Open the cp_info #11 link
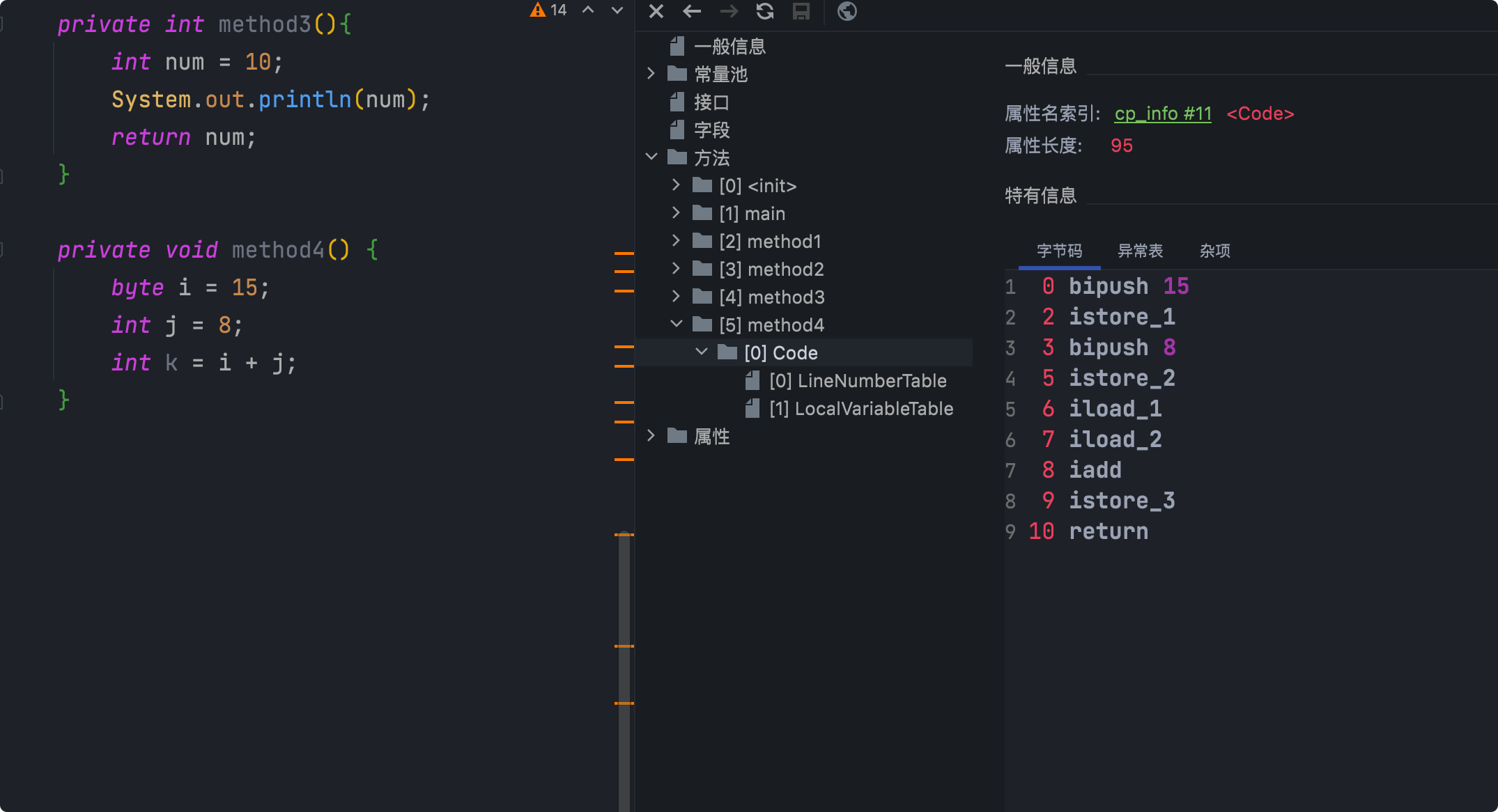This screenshot has width=1498, height=812. [x=1162, y=114]
